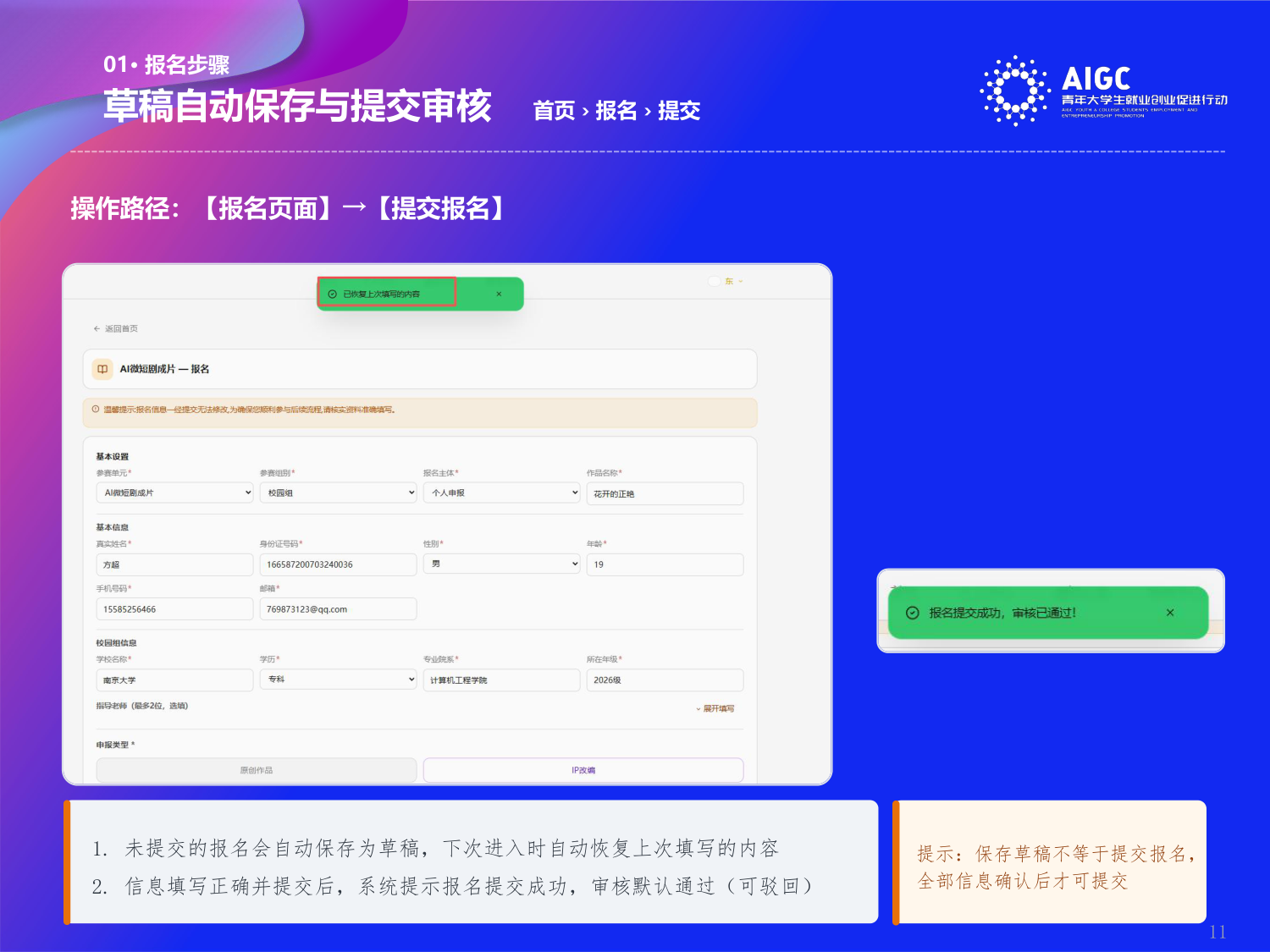The width and height of the screenshot is (1270, 952).
Task: Click the 学校名称 field containing 南京大学
Action: click(x=174, y=680)
